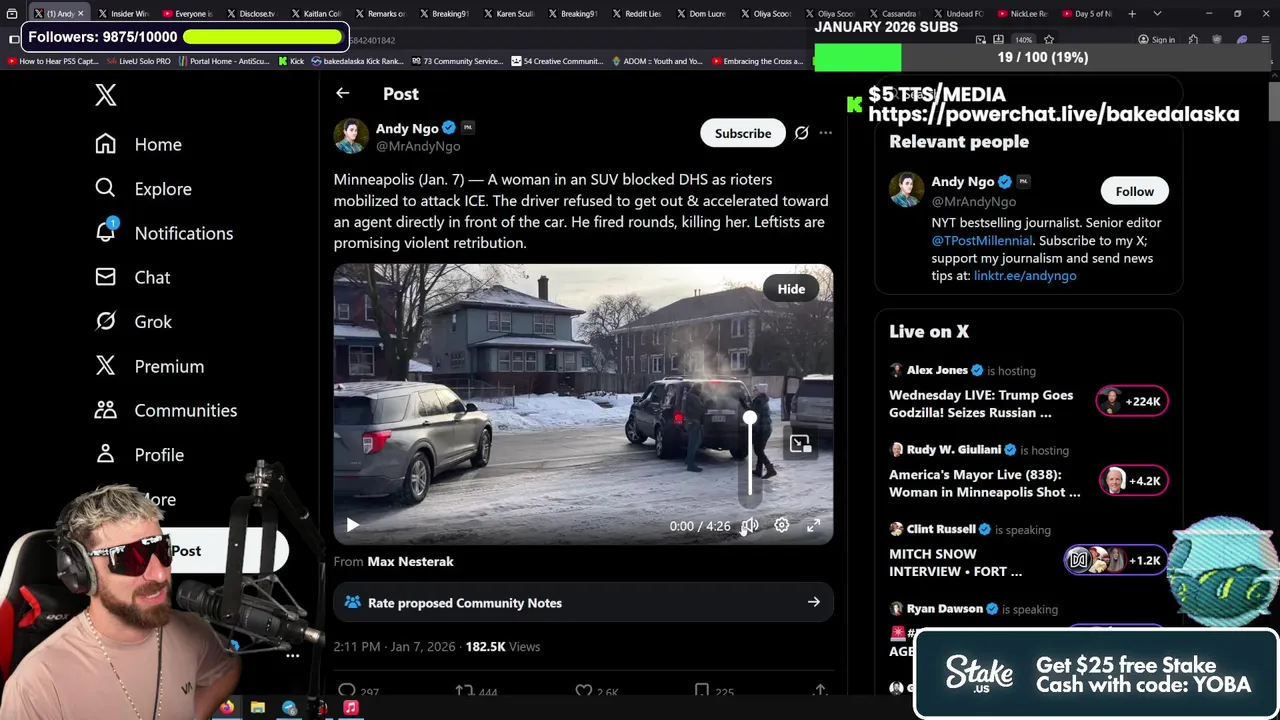Click @MrAndyNgo handle on the post
This screenshot has width=1280, height=720.
(x=418, y=146)
